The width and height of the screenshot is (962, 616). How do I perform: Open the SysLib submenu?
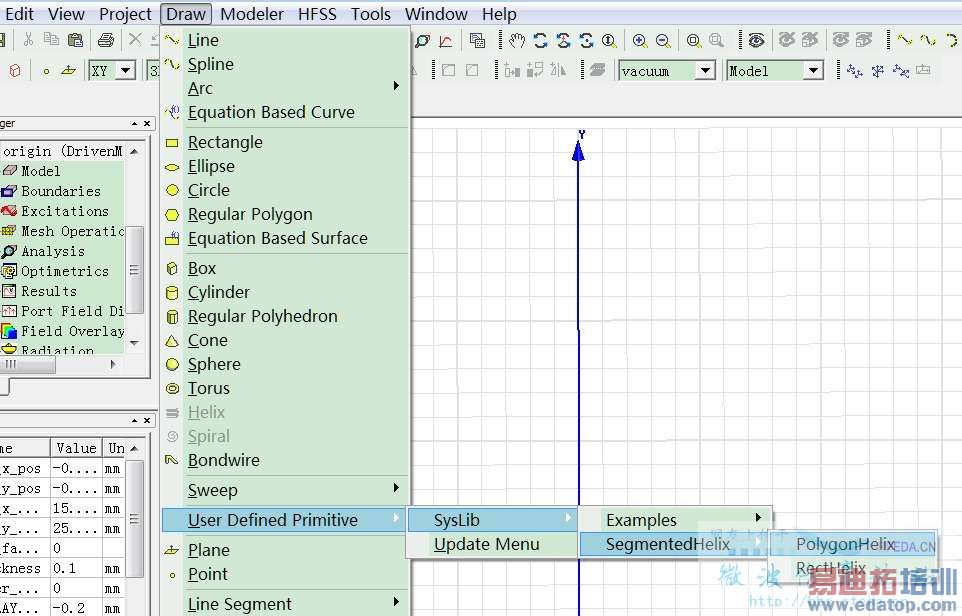(492, 520)
